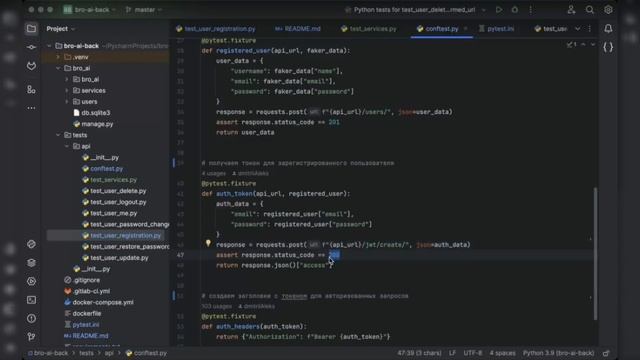Collapse the bro_ai folder

[x=58, y=68]
